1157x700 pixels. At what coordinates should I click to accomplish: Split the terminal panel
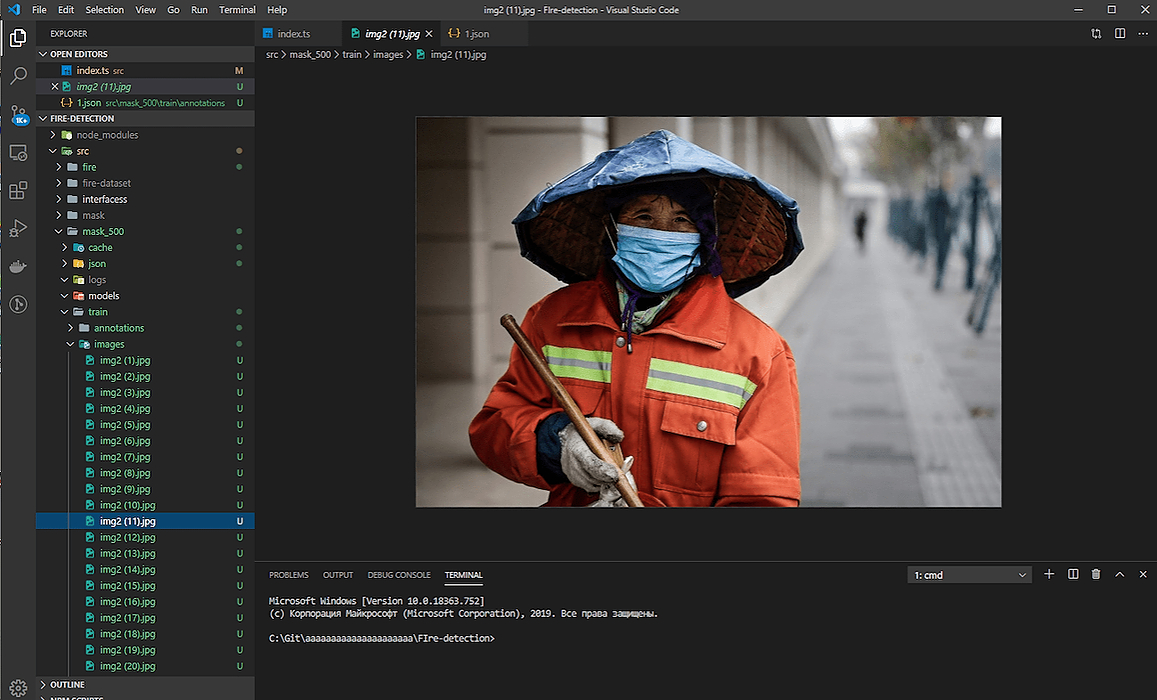pyautogui.click(x=1073, y=574)
